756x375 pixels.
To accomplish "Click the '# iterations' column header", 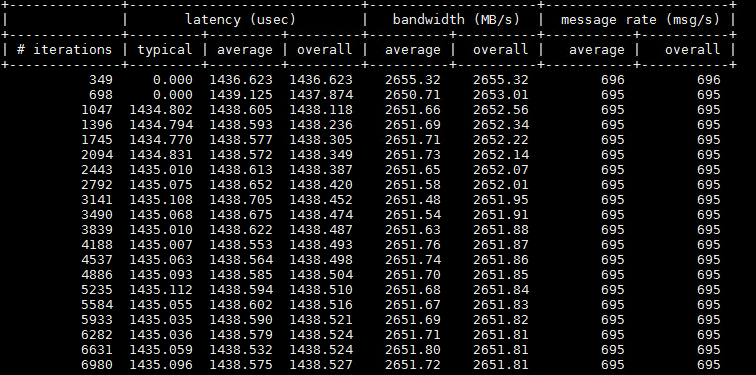I will 64,50.
